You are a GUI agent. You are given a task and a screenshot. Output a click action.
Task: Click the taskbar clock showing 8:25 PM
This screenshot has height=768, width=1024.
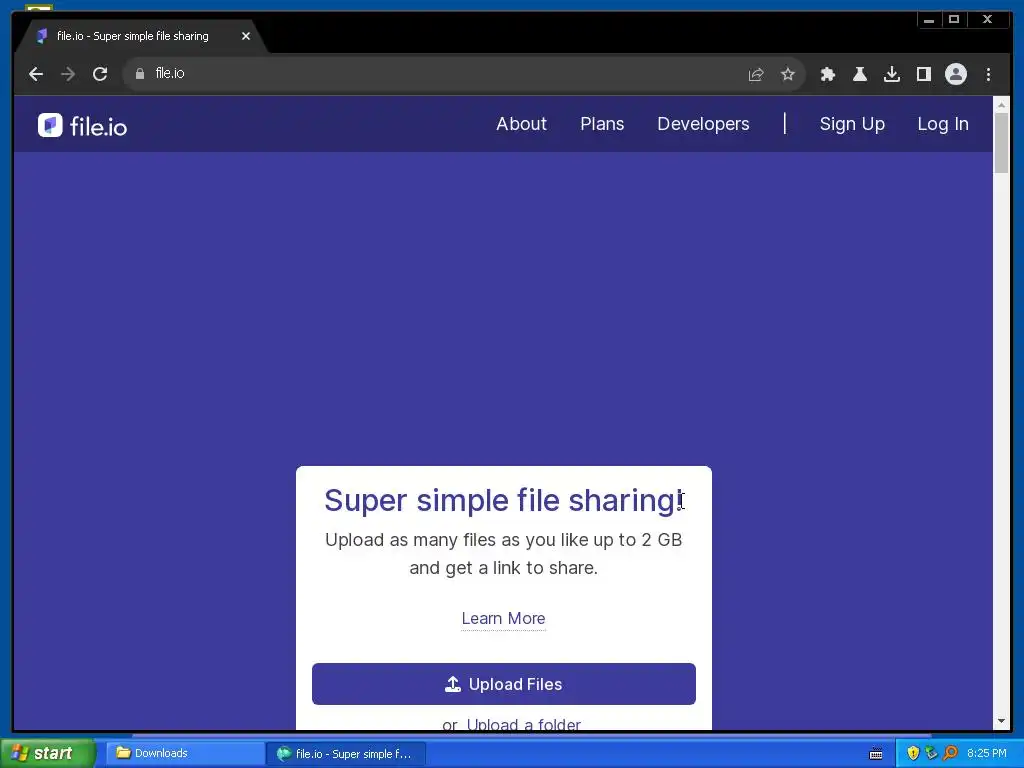pos(987,753)
